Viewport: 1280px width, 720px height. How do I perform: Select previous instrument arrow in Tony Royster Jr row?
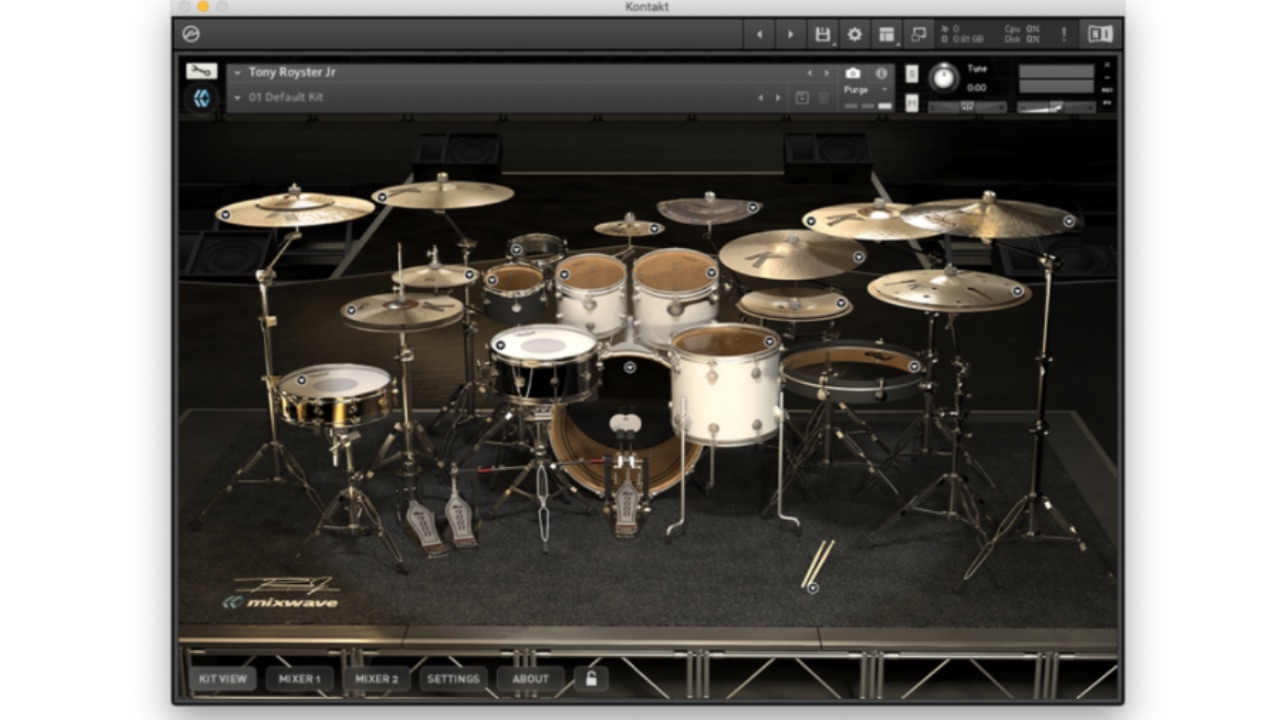point(811,73)
